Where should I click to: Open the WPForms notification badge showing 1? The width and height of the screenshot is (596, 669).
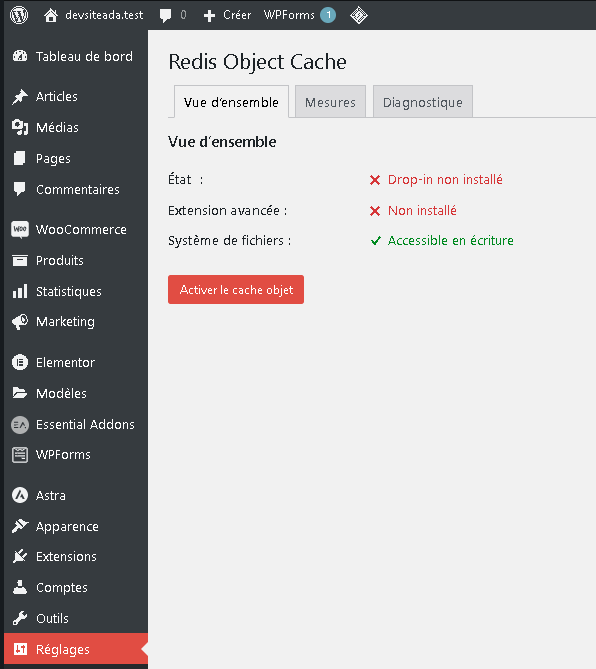[x=328, y=15]
